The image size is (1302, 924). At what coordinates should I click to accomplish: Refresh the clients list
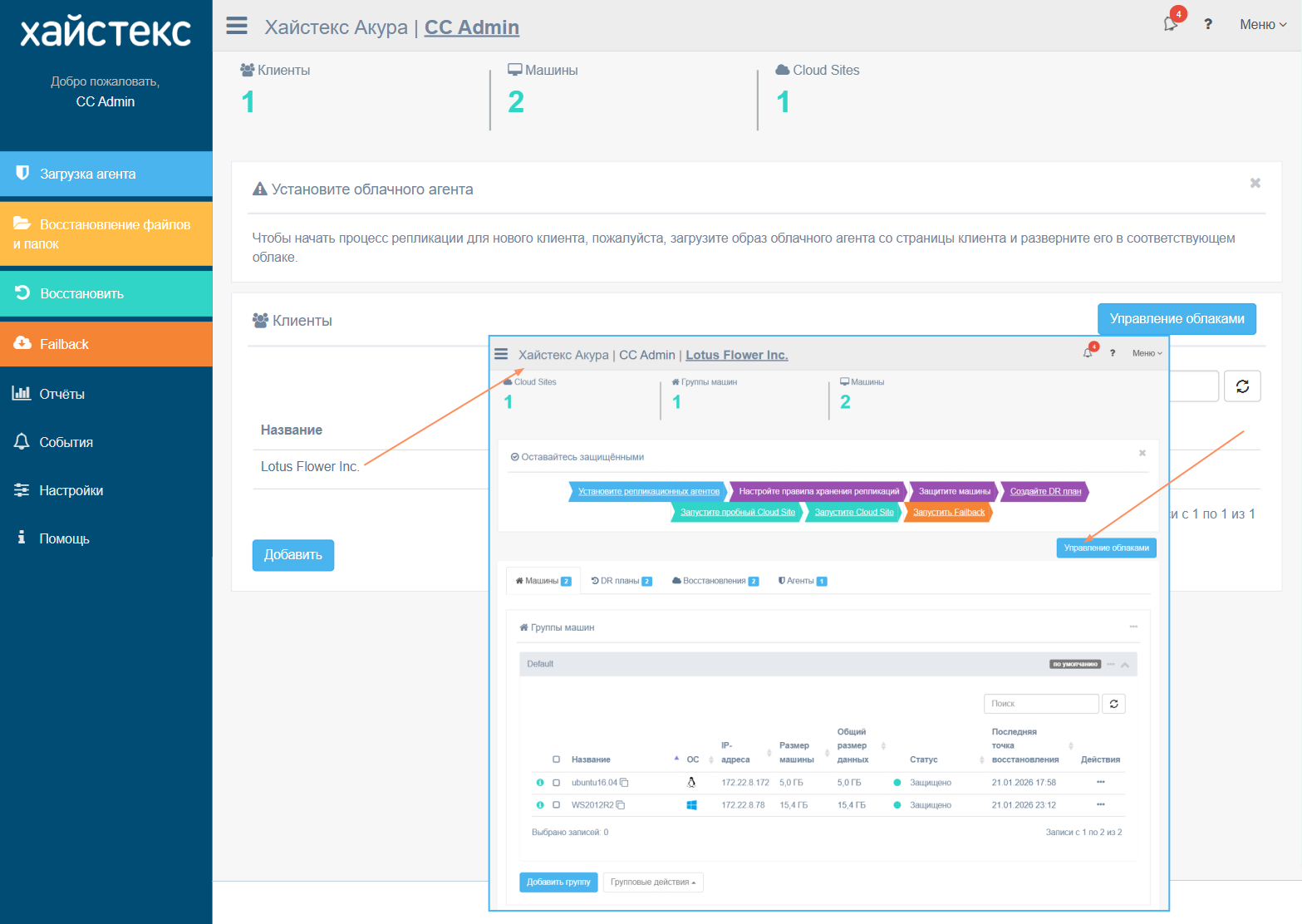[1242, 386]
